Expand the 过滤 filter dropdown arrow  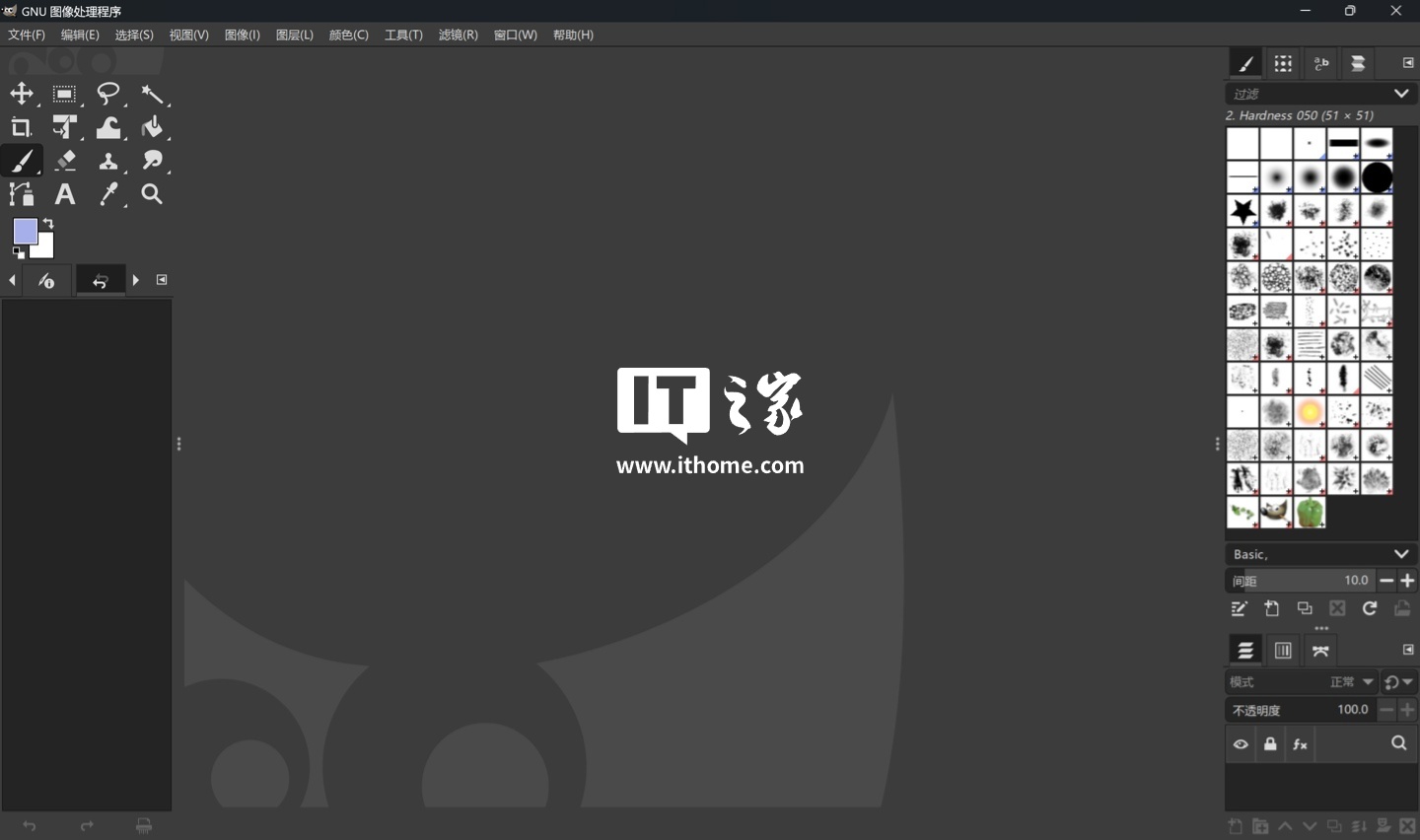click(1401, 94)
